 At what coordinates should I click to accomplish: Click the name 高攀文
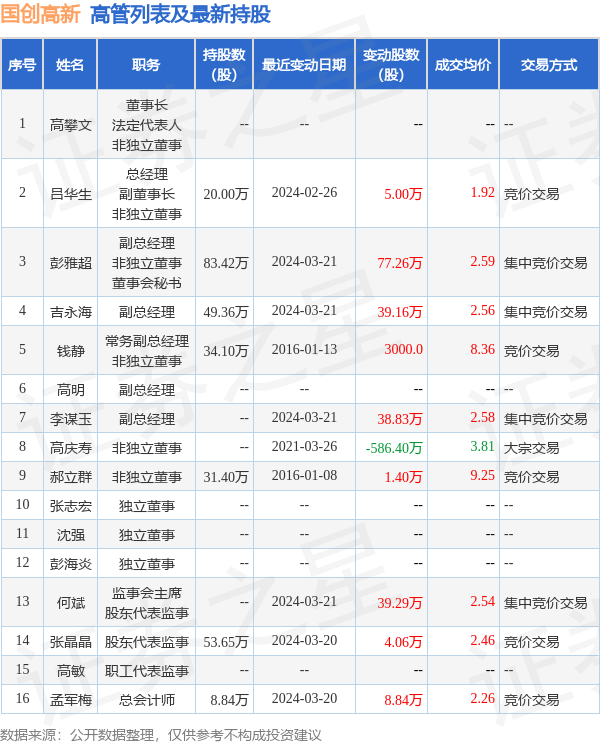click(71, 125)
